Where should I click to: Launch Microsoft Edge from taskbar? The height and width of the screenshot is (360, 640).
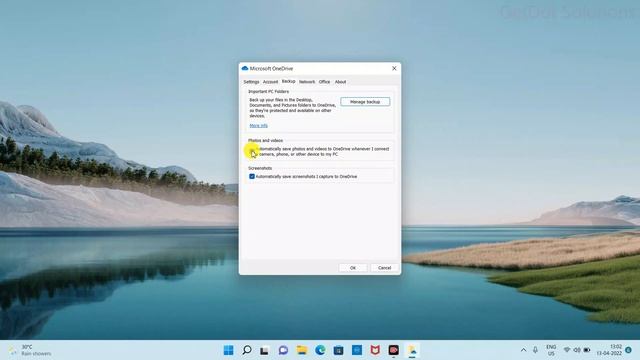point(320,350)
